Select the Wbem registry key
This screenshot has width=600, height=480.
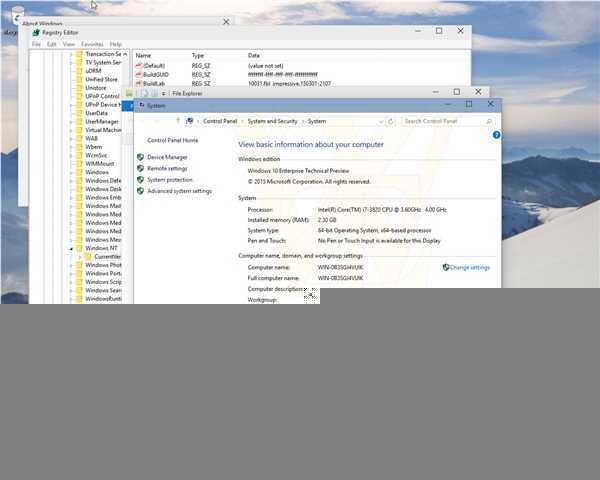pos(94,147)
